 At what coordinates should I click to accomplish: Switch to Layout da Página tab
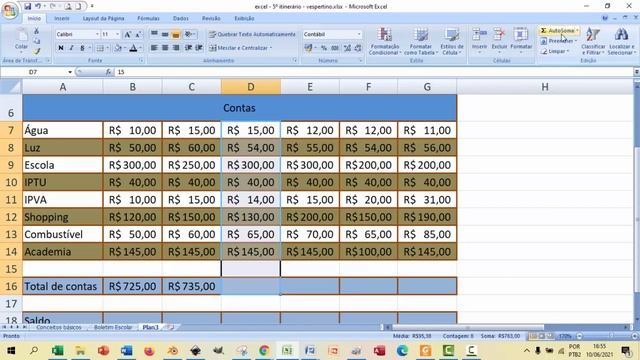pos(103,18)
